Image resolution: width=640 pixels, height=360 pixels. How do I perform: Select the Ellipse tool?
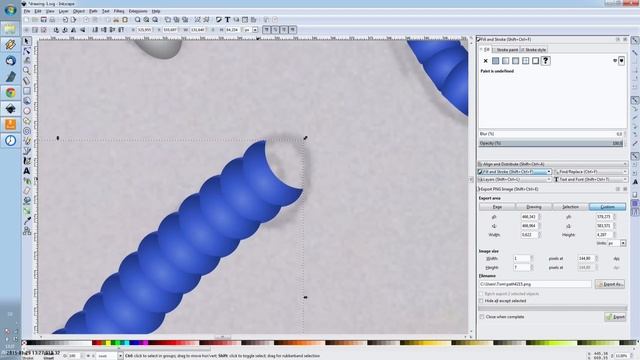pyautogui.click(x=27, y=111)
